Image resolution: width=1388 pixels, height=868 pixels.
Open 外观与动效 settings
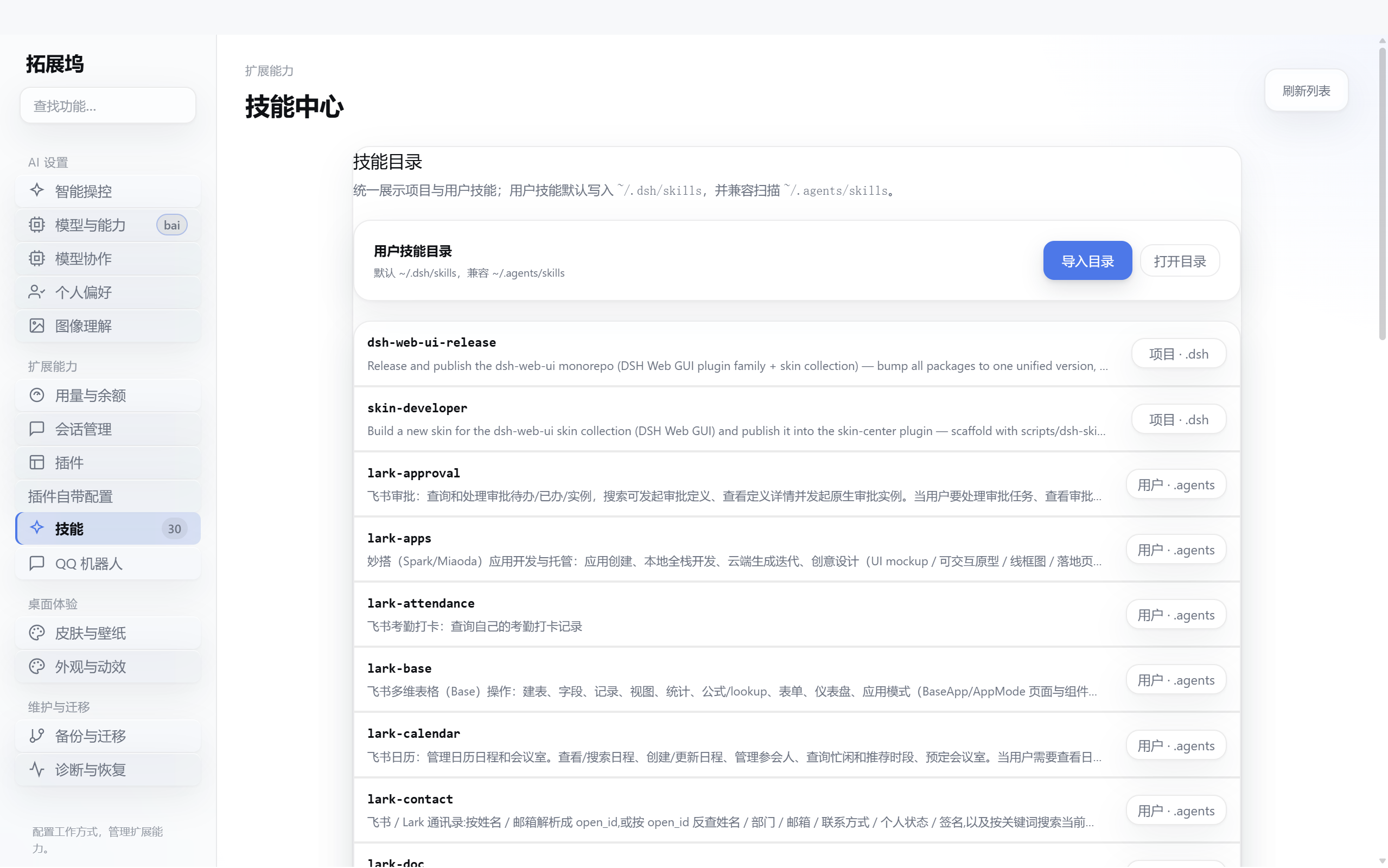click(x=108, y=666)
